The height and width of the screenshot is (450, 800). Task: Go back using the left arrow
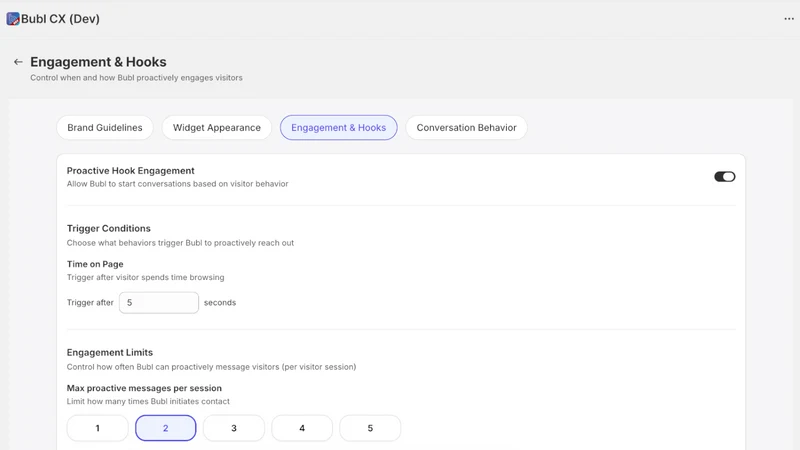click(18, 62)
